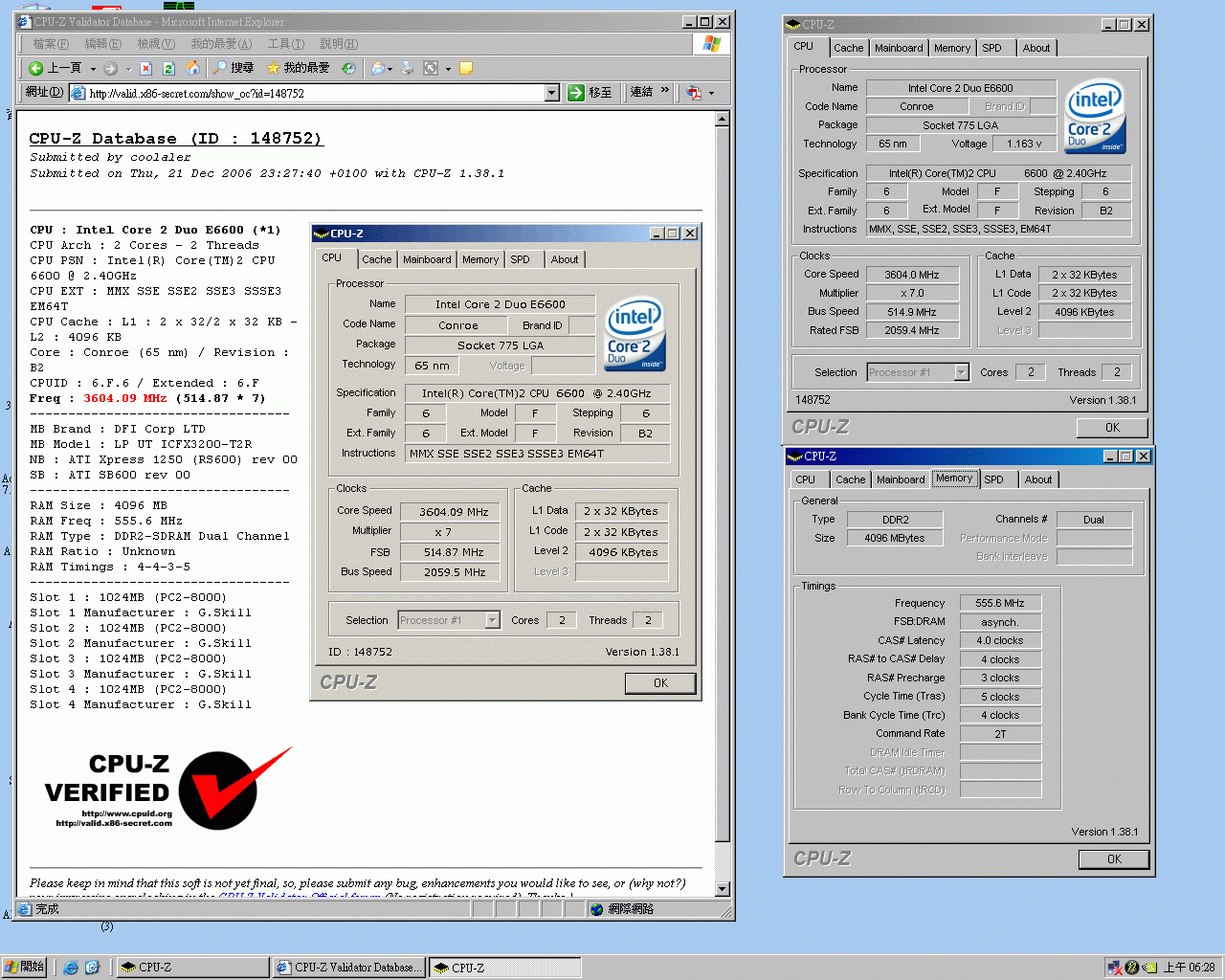The width and height of the screenshot is (1225, 980).
Task: Click the History icon in IE toolbar
Action: pos(348,68)
